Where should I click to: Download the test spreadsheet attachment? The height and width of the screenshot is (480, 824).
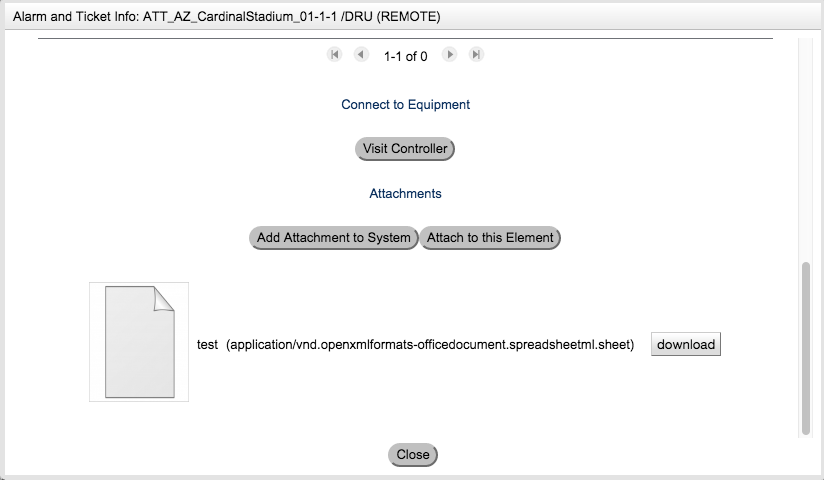point(685,344)
